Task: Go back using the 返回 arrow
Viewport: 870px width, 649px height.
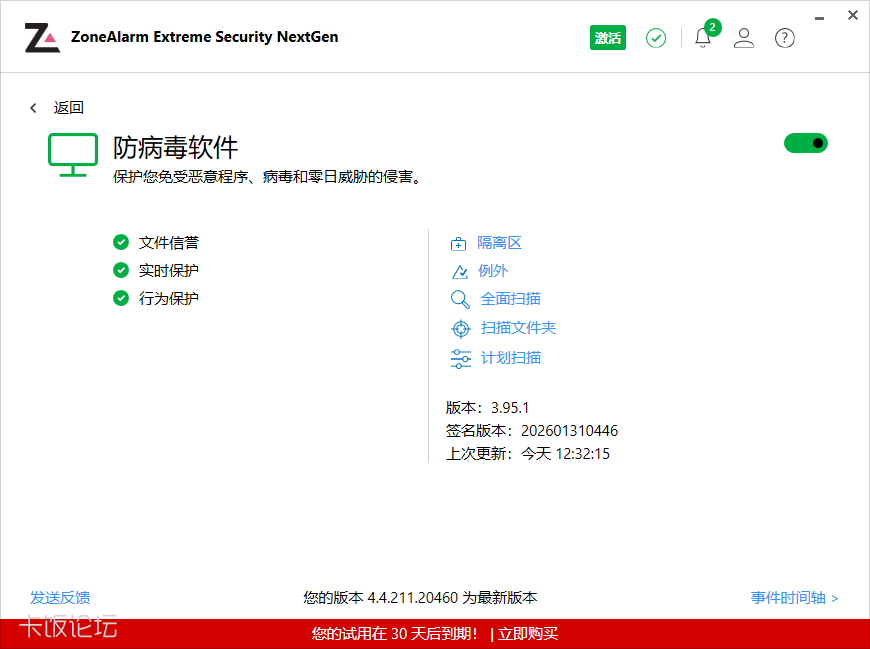Action: (x=34, y=108)
